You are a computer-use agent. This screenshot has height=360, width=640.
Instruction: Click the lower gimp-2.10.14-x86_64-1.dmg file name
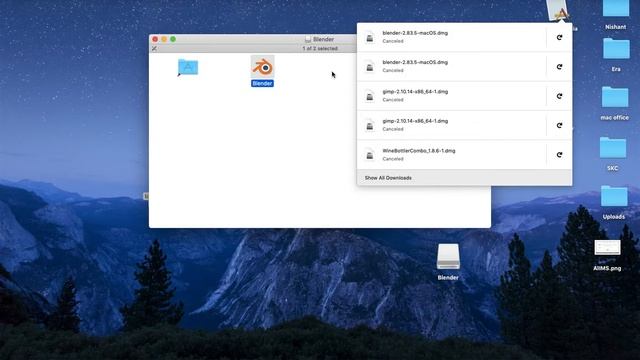coord(415,121)
